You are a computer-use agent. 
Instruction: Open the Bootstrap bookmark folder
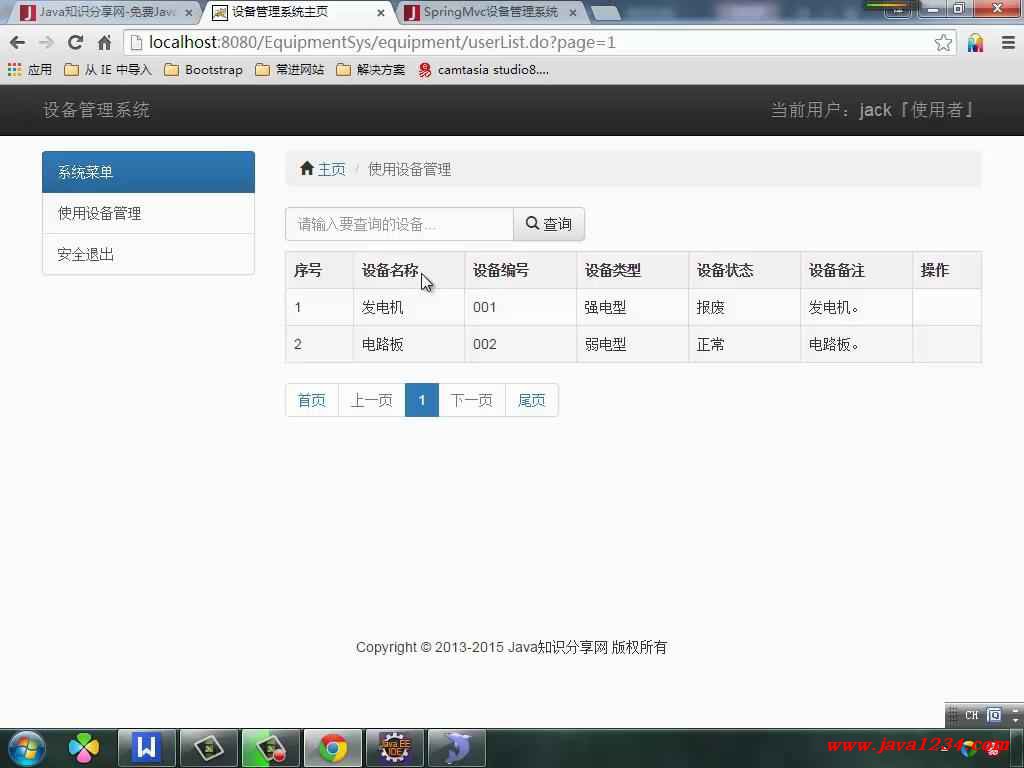203,70
